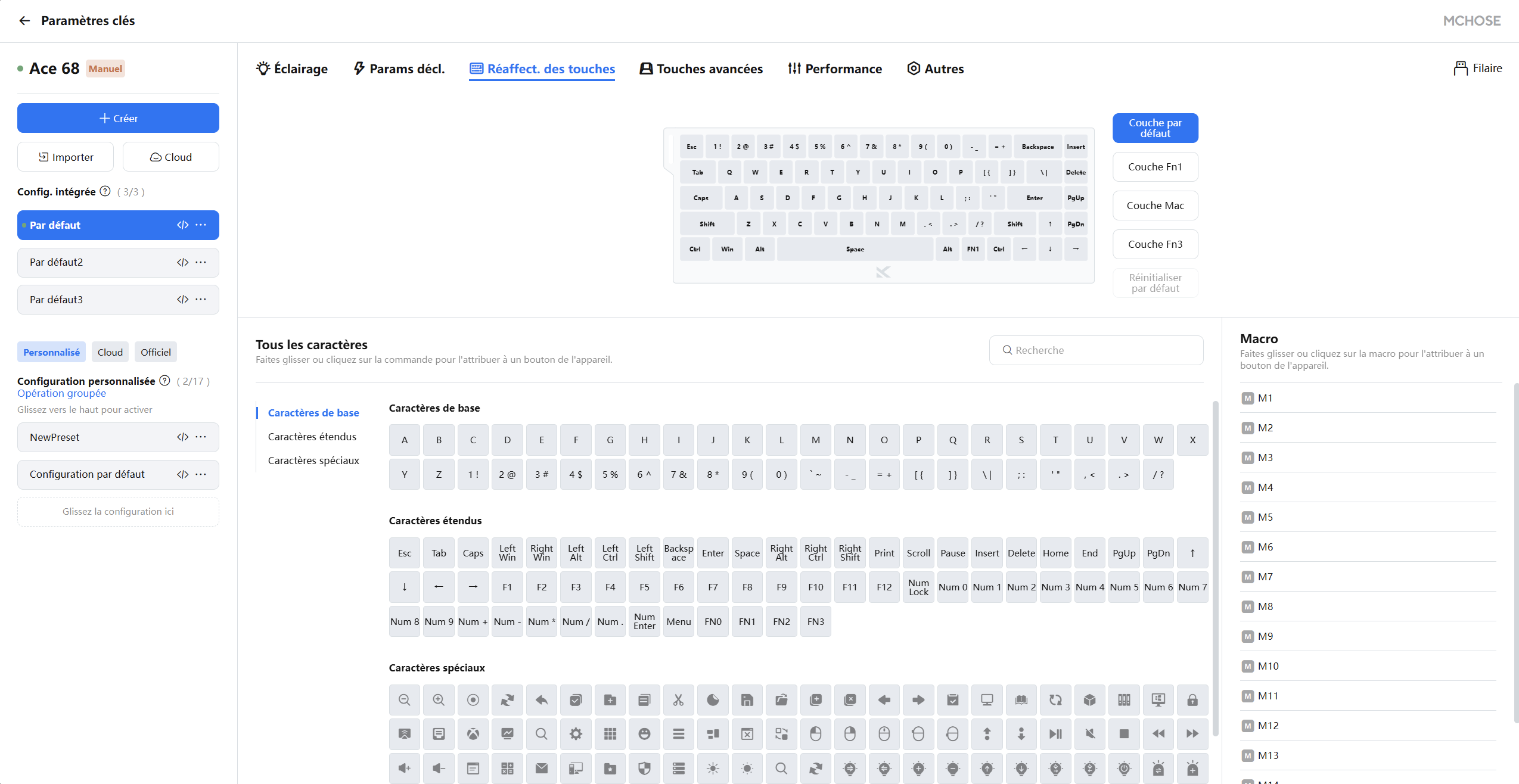Choose the mail envelope special key

pos(541,769)
